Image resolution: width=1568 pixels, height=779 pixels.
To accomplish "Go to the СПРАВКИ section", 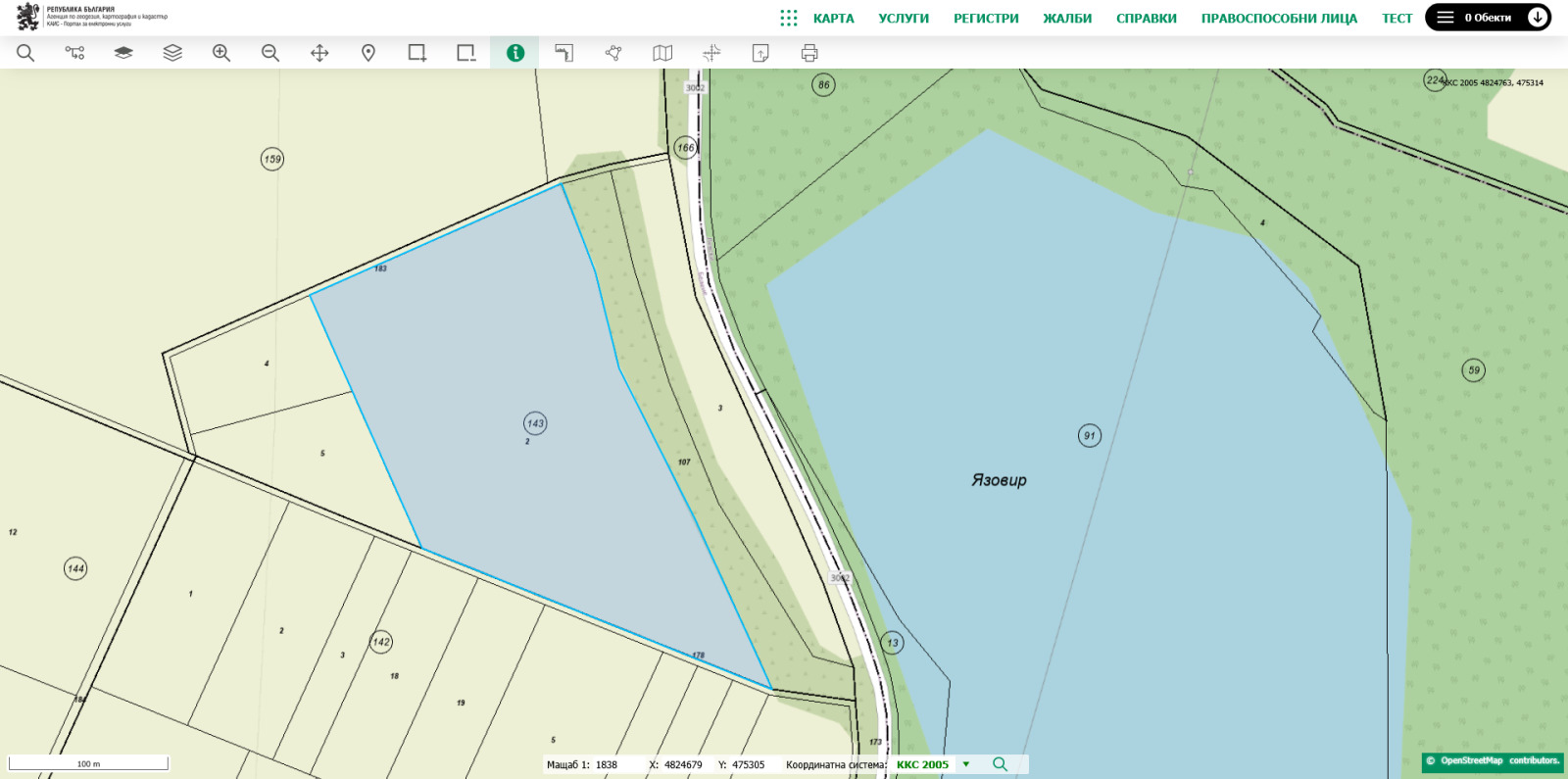I will point(1146,19).
